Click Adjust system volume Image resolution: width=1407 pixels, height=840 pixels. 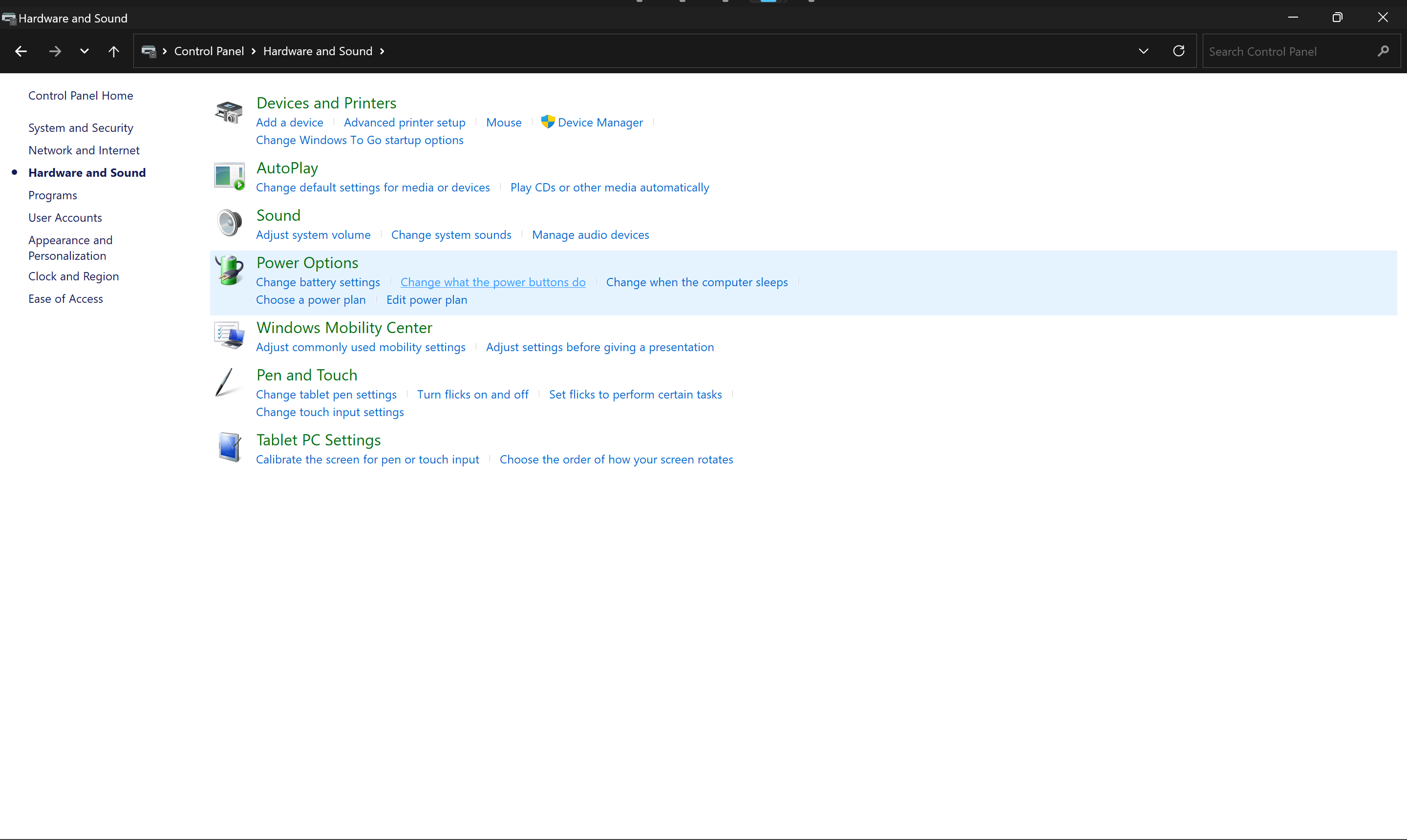[313, 235]
